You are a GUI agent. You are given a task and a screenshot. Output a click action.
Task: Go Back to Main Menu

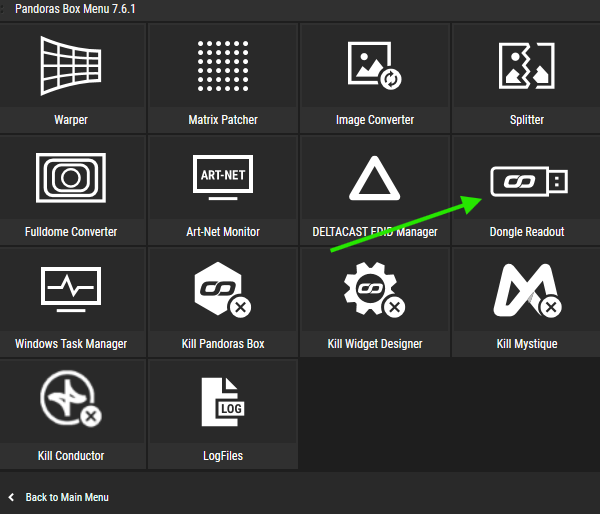click(67, 497)
